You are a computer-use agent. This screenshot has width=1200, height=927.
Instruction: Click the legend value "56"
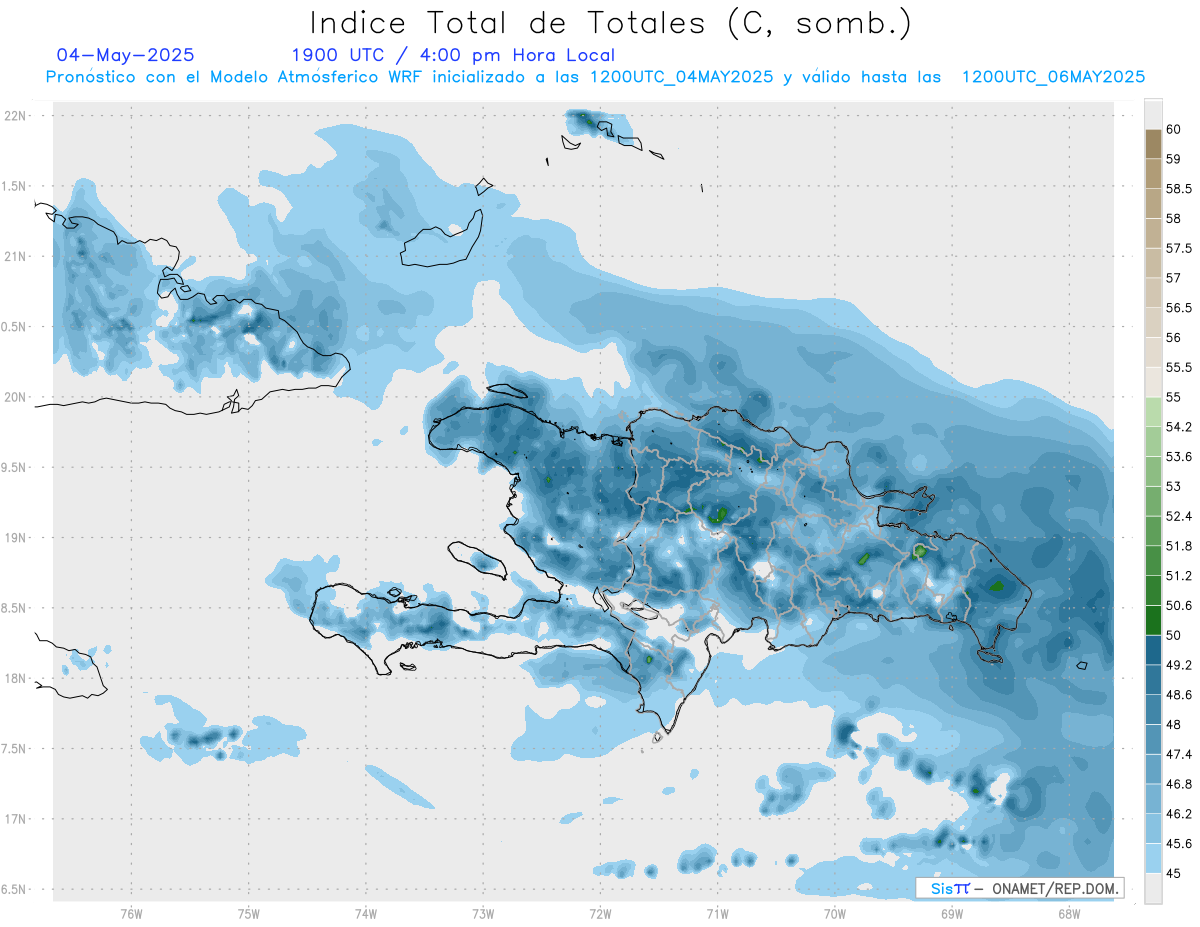click(1174, 337)
